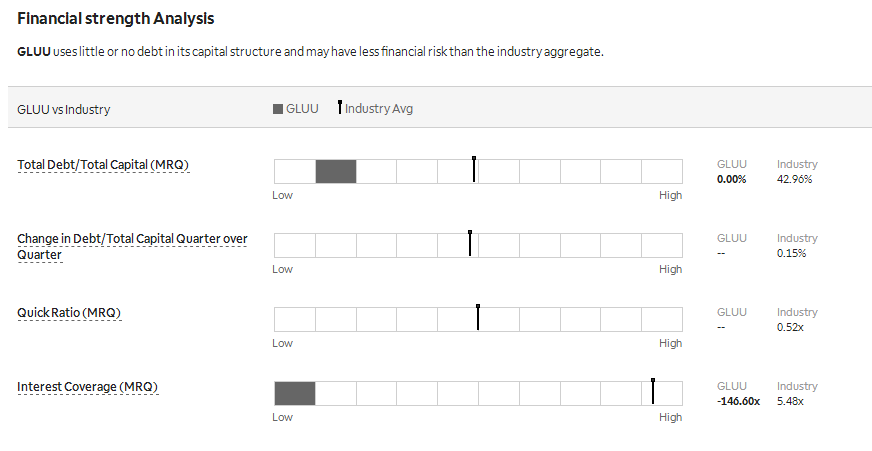This screenshot has height=451, width=872.
Task: Click the GLUU -146.60x interest coverage value
Action: point(739,401)
